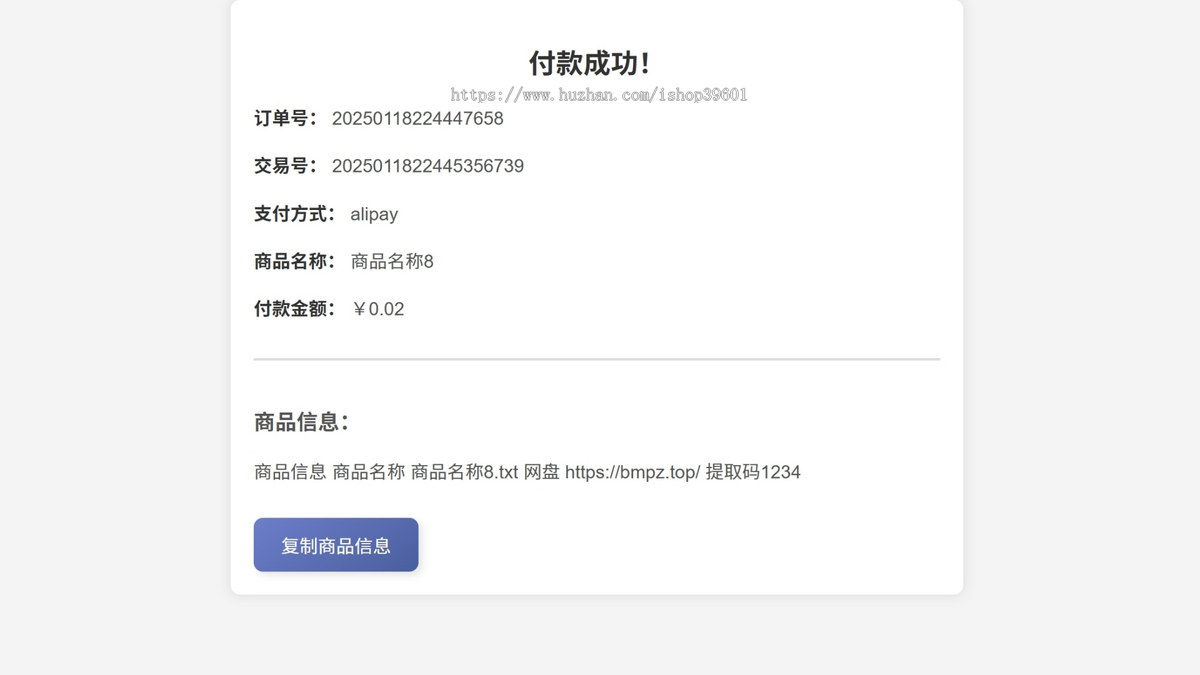Click the order number 20250118224447658
The width and height of the screenshot is (1200, 675).
(418, 119)
